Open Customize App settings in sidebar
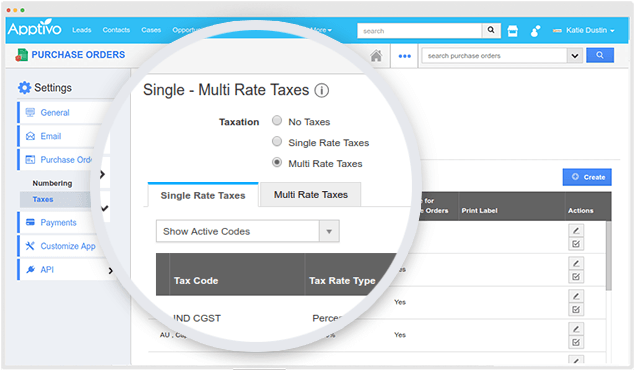Image resolution: width=635 pixels, height=371 pixels. coord(68,246)
